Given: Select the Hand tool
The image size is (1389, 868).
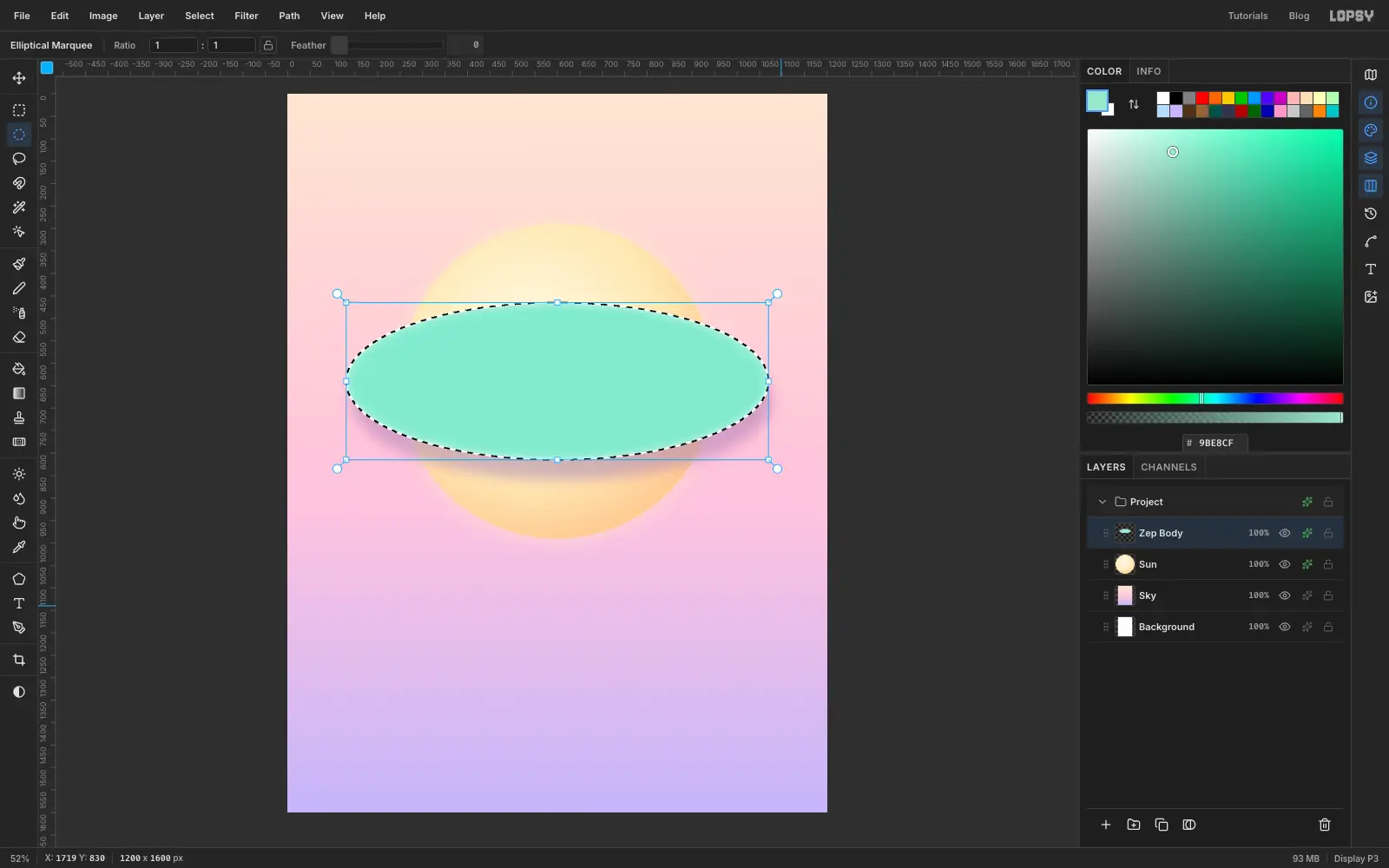Looking at the screenshot, I should click(x=19, y=523).
